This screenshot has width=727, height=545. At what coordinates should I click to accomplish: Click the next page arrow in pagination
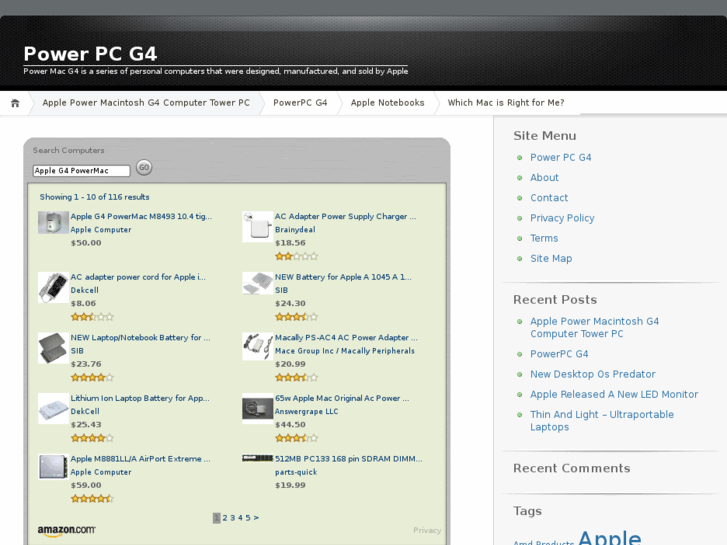[256, 518]
